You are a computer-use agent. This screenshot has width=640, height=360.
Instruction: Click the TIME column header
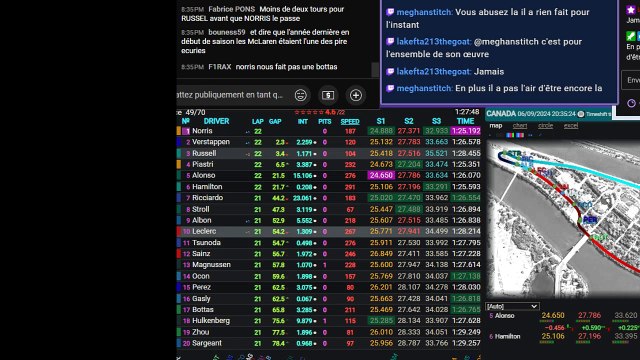click(465, 121)
